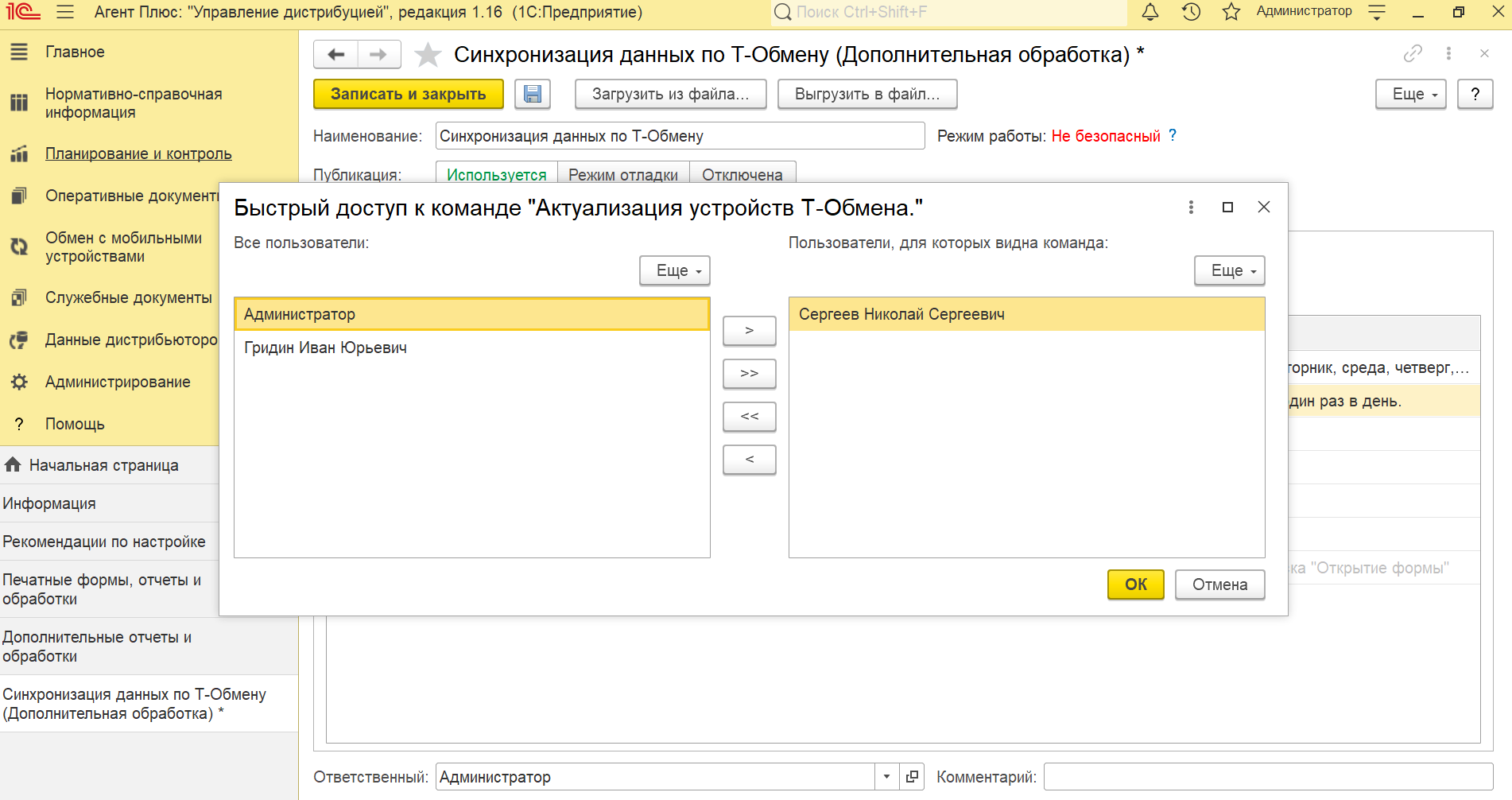Open the history clock icon
The image size is (1512, 800).
point(1191,12)
